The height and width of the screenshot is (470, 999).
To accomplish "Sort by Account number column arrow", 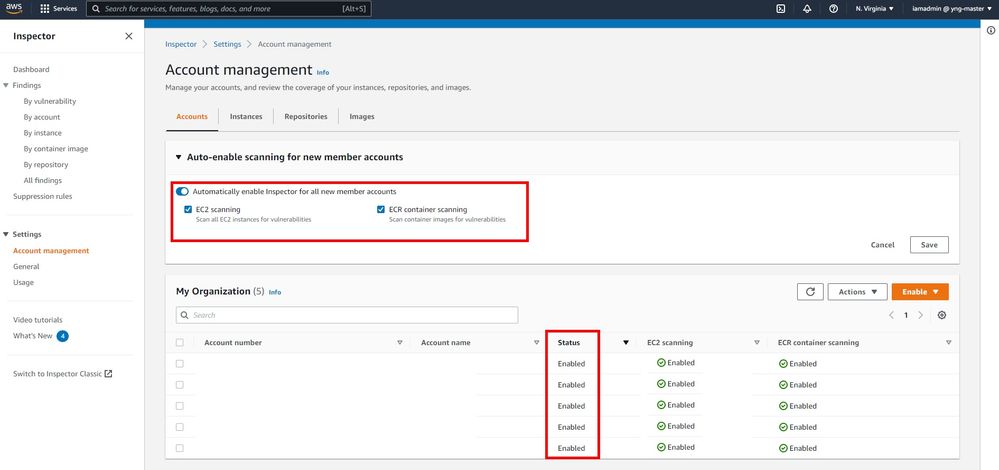I will click(x=400, y=343).
